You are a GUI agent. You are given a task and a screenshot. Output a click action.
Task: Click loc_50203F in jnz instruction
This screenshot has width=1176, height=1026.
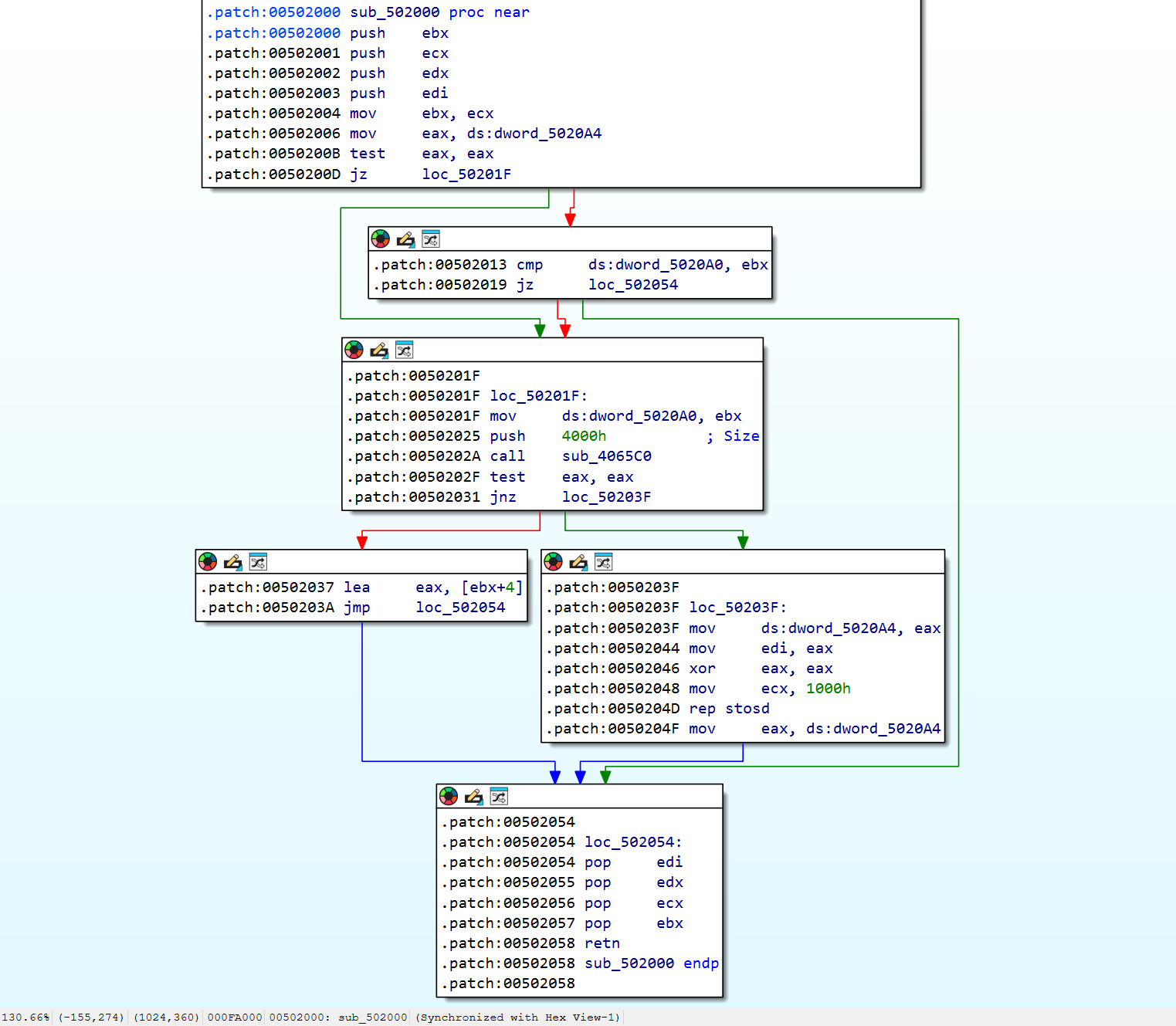coord(607,497)
